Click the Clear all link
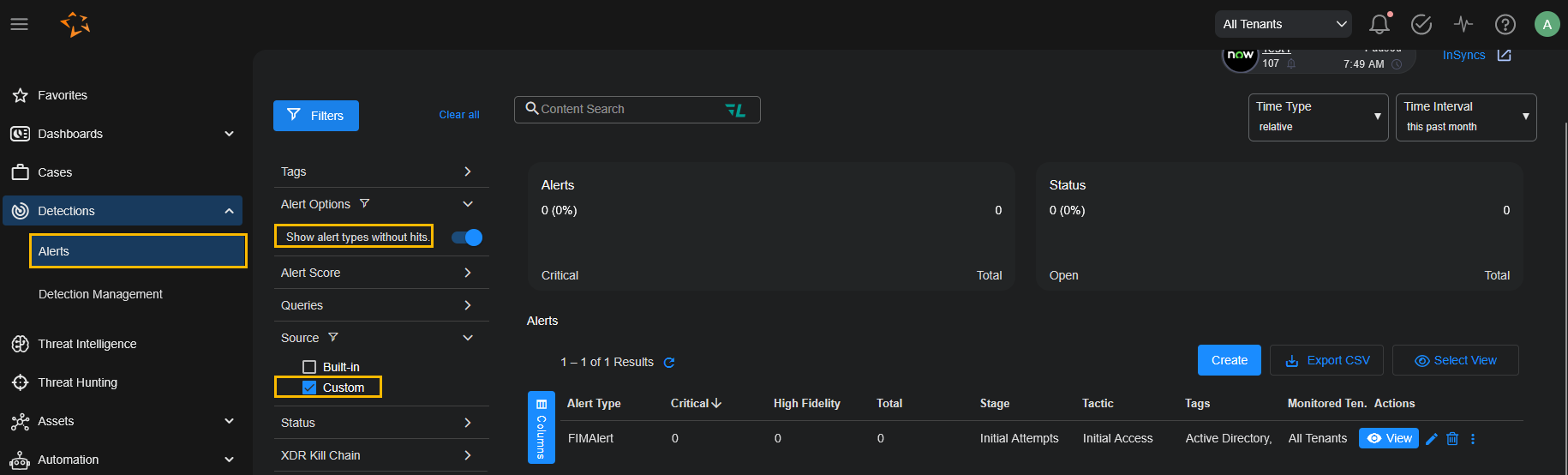 tap(459, 115)
